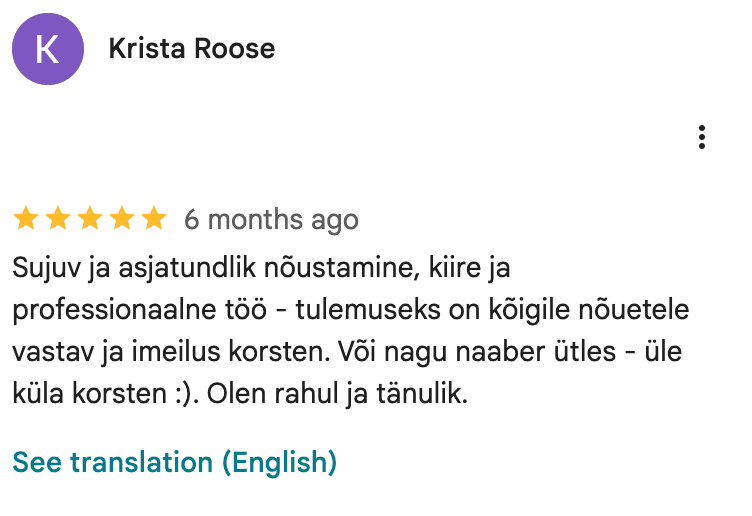Select the third rating star
The width and height of the screenshot is (752, 516).
(90, 219)
